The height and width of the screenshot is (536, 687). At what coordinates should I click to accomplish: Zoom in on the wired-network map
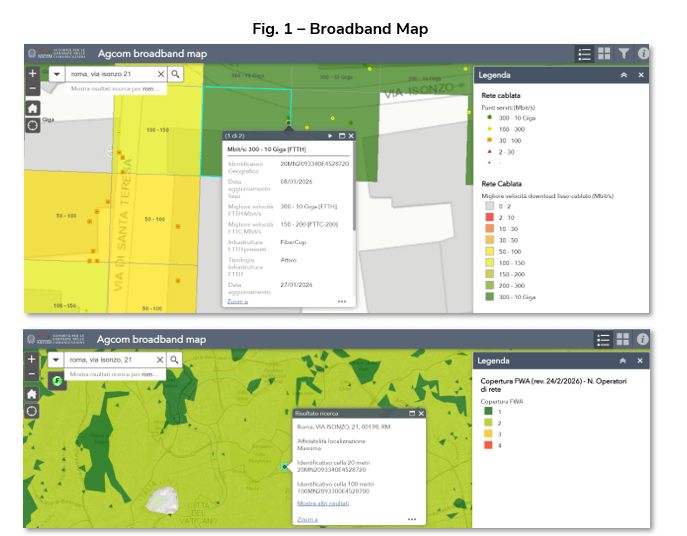pyautogui.click(x=32, y=74)
